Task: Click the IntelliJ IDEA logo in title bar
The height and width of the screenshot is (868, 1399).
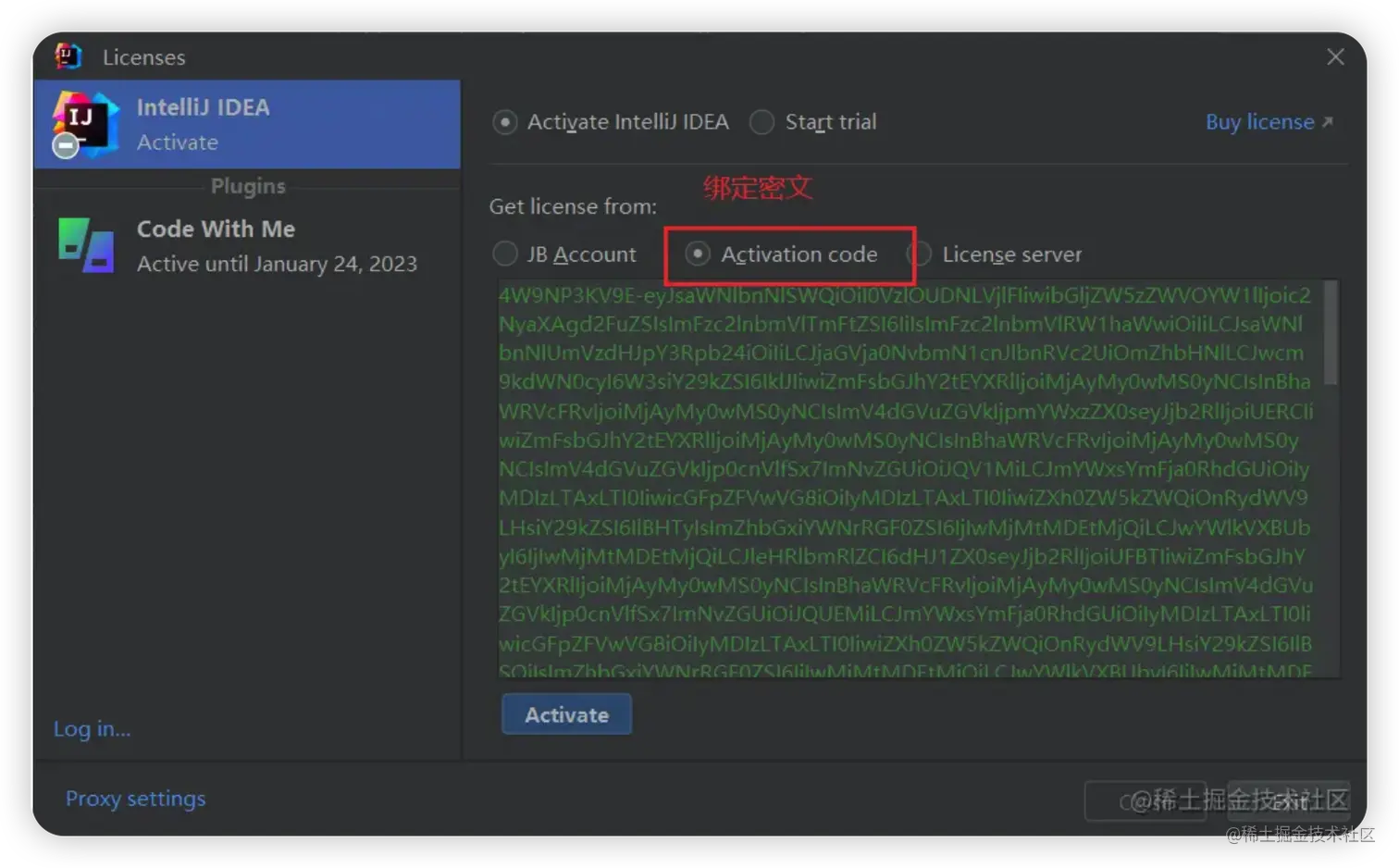Action: (x=68, y=56)
